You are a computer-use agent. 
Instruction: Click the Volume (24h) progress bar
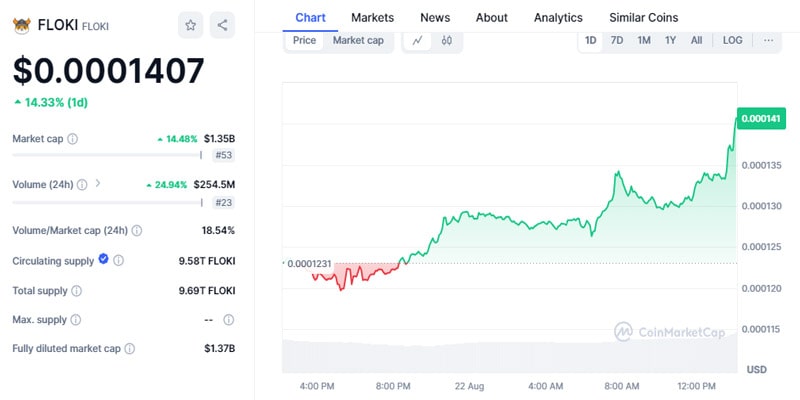(107, 203)
